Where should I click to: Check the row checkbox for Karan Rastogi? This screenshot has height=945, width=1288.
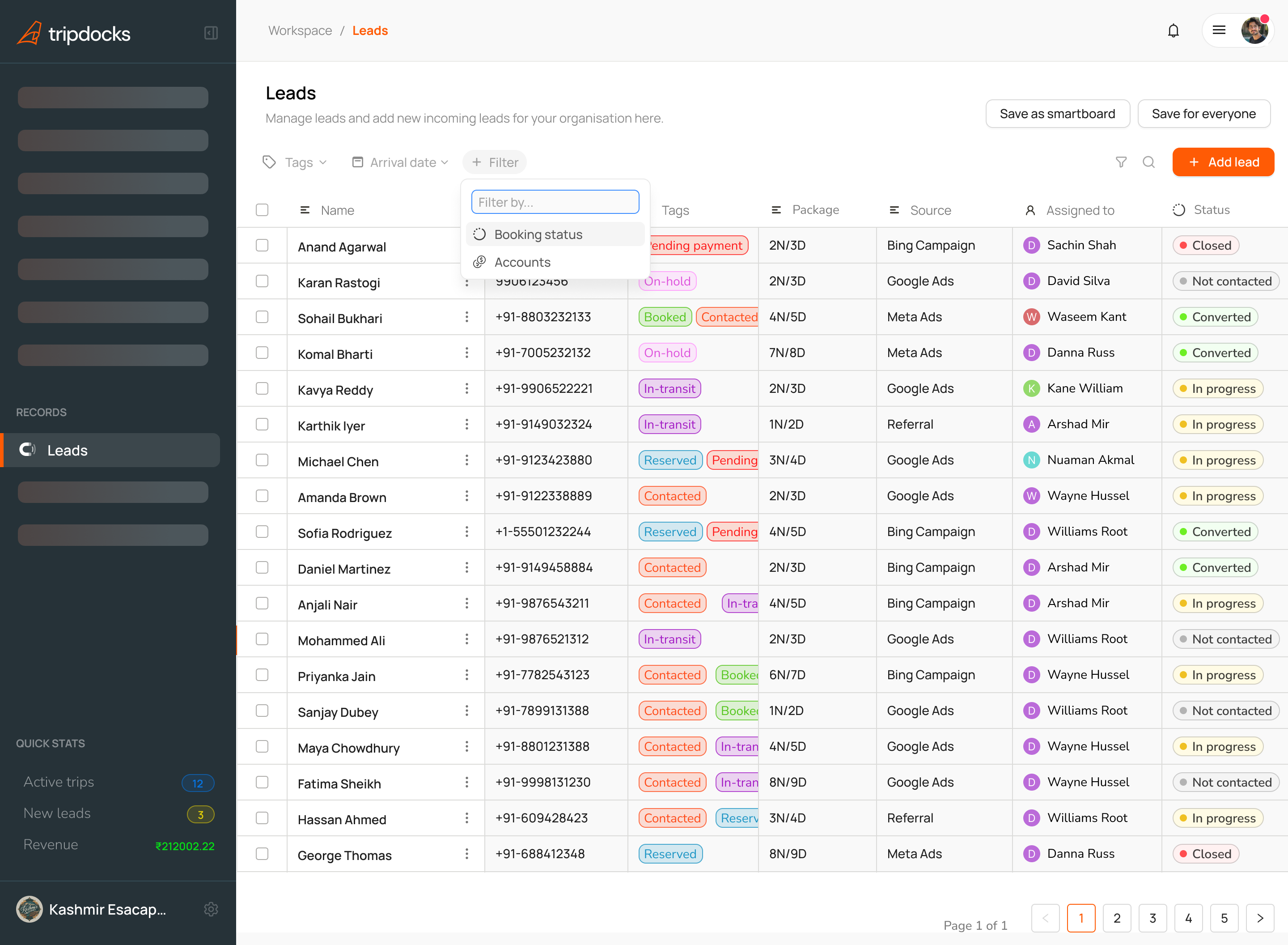tap(262, 281)
